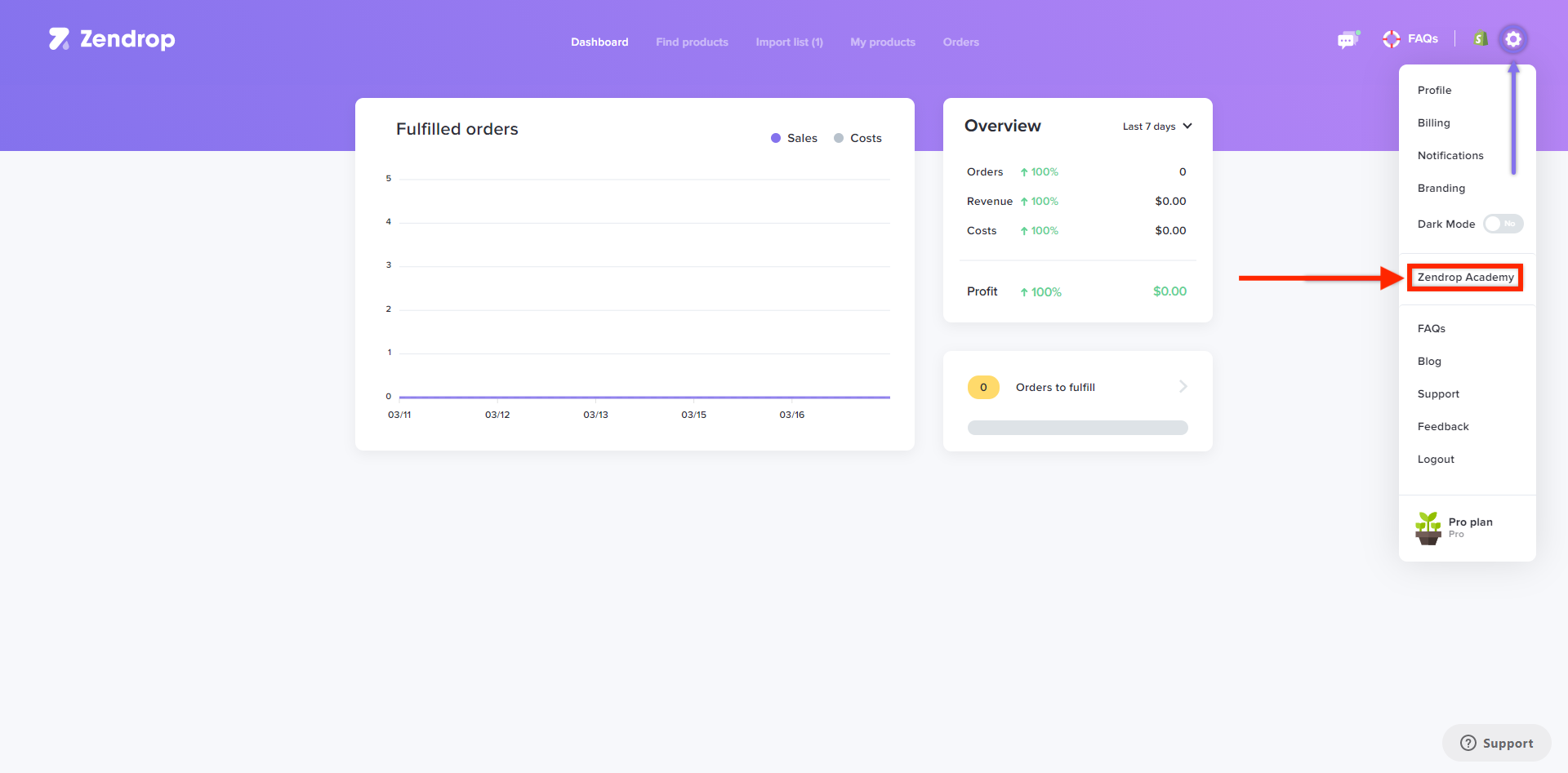
Task: Expand Orders to fulfill chevron
Action: 1183,386
